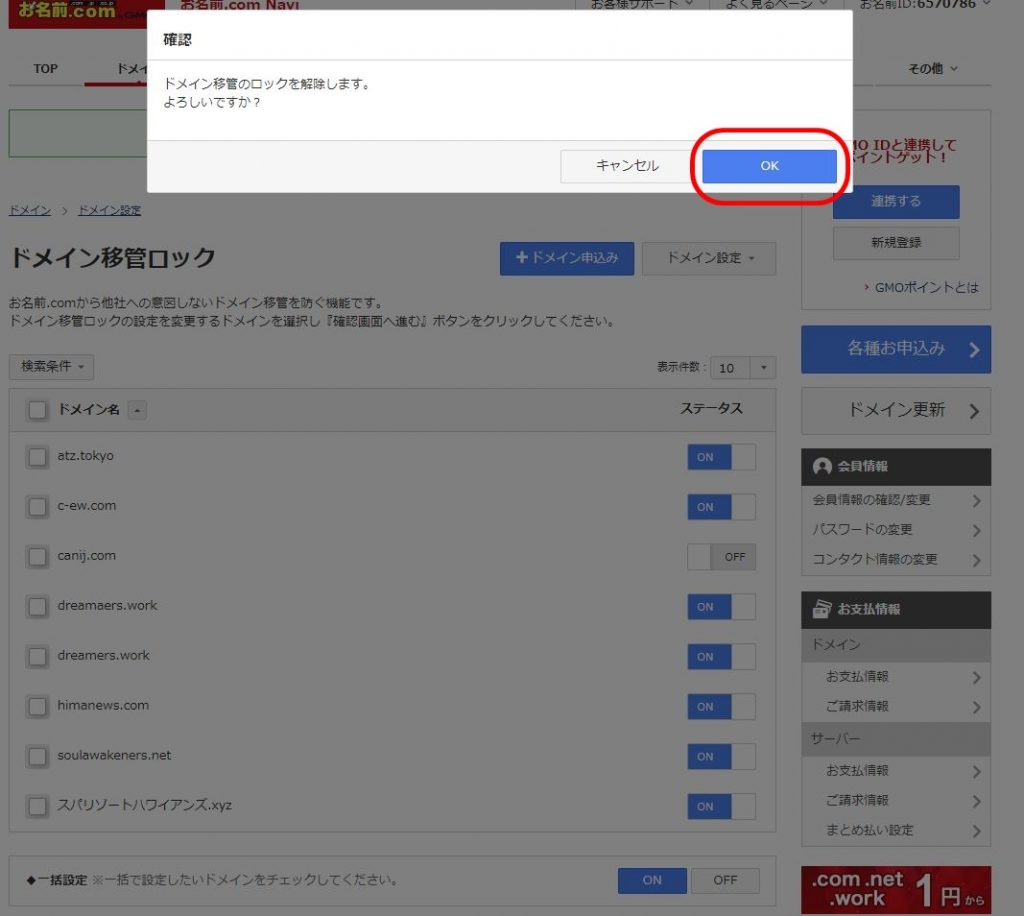Toggle the canij.com OFF status switch
Image resolution: width=1024 pixels, height=916 pixels.
click(x=721, y=557)
